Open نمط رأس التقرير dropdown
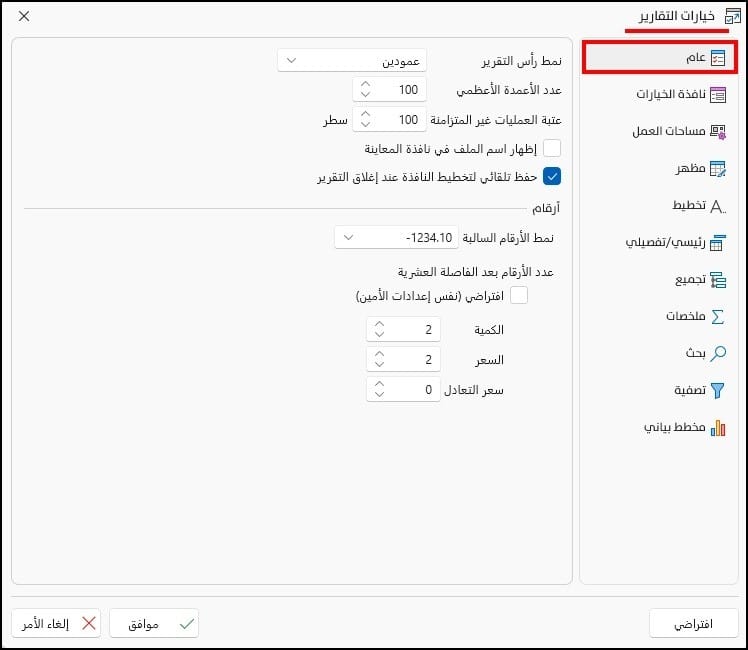Screen dimensions: 748x650 [x=352, y=61]
